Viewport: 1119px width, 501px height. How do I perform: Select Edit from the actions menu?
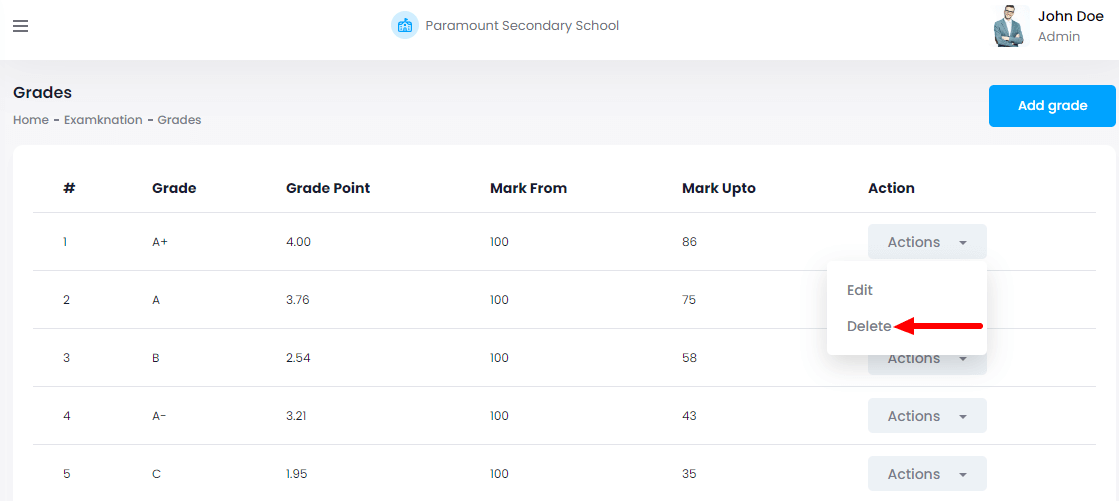coord(860,290)
